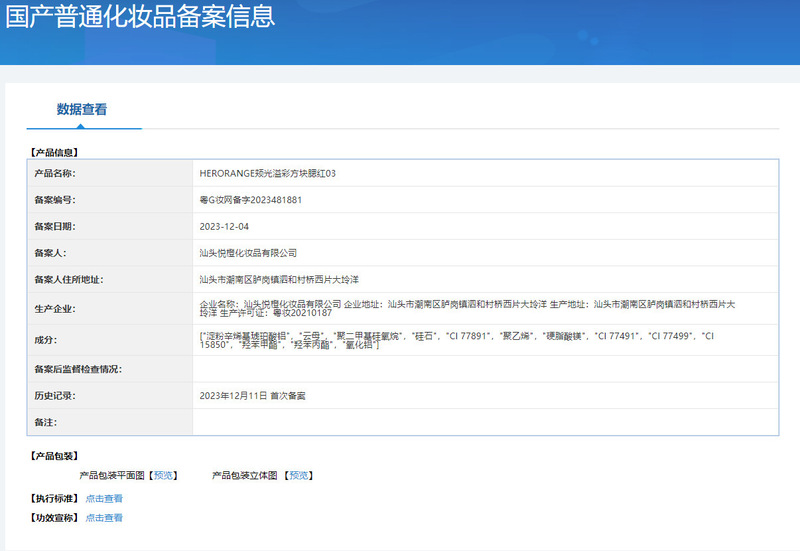Screen dimensions: 800x551
Task: Click the 历史记录 row label
Action: pyautogui.click(x=55, y=396)
